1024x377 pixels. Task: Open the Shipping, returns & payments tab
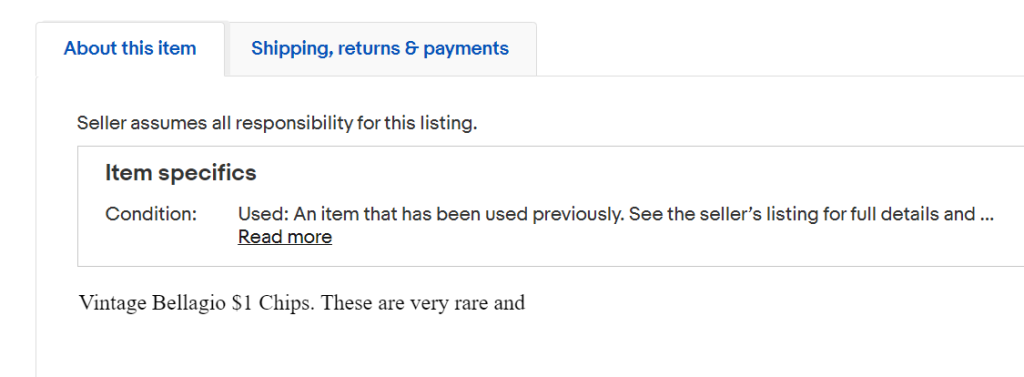pyautogui.click(x=380, y=49)
